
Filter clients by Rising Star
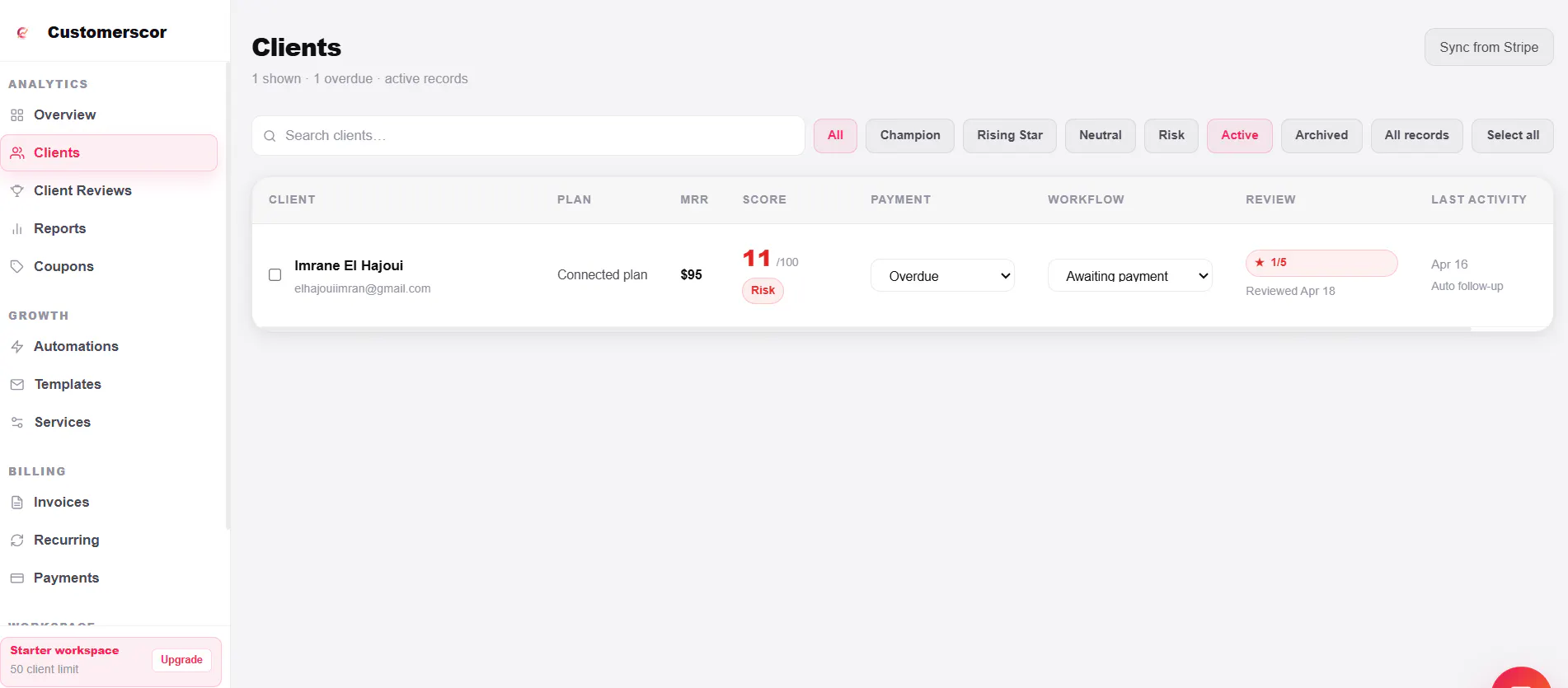1010,136
